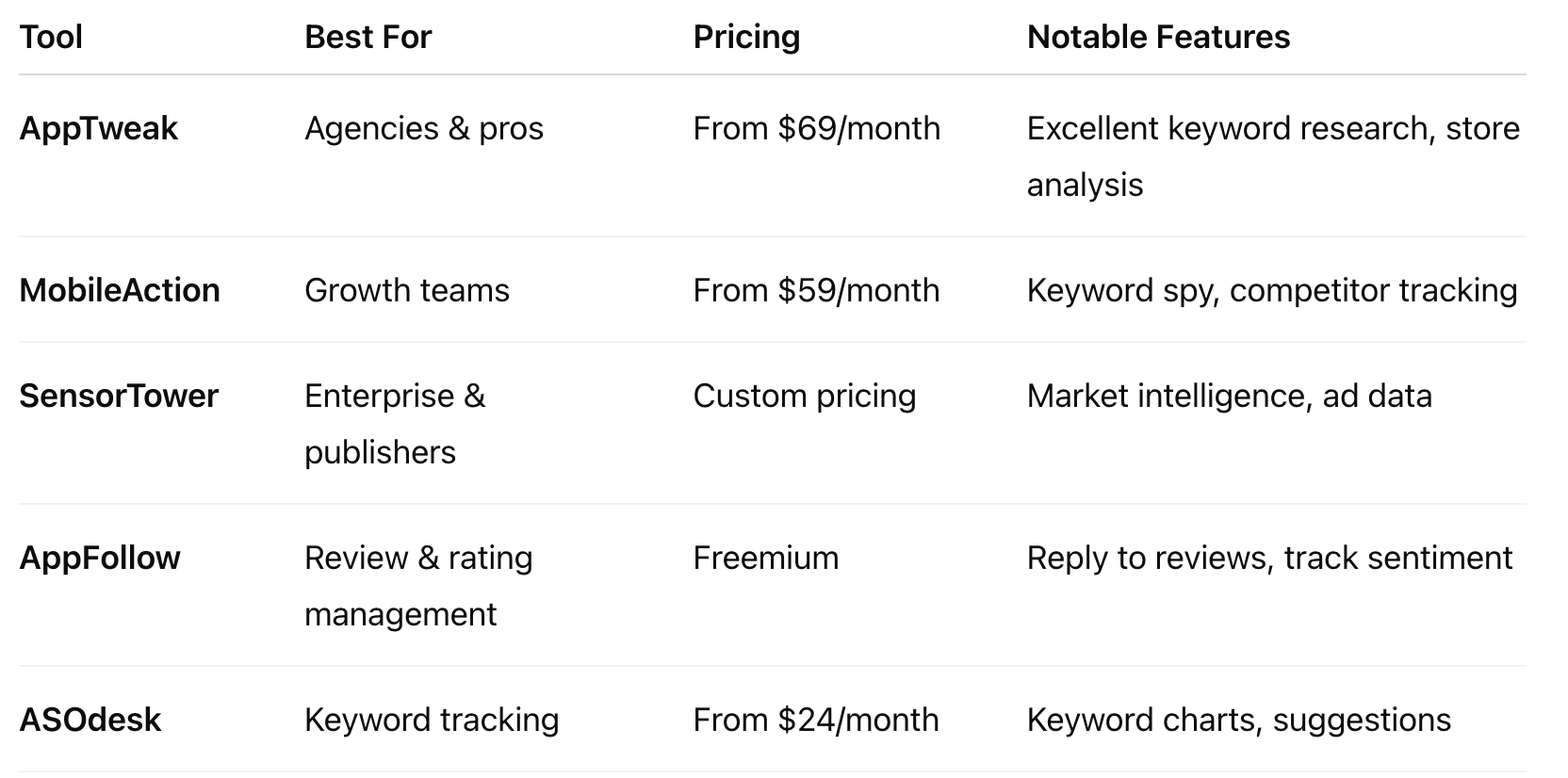Click the From $59/month price cell
Screen dimensions: 1568x778
[816, 290]
